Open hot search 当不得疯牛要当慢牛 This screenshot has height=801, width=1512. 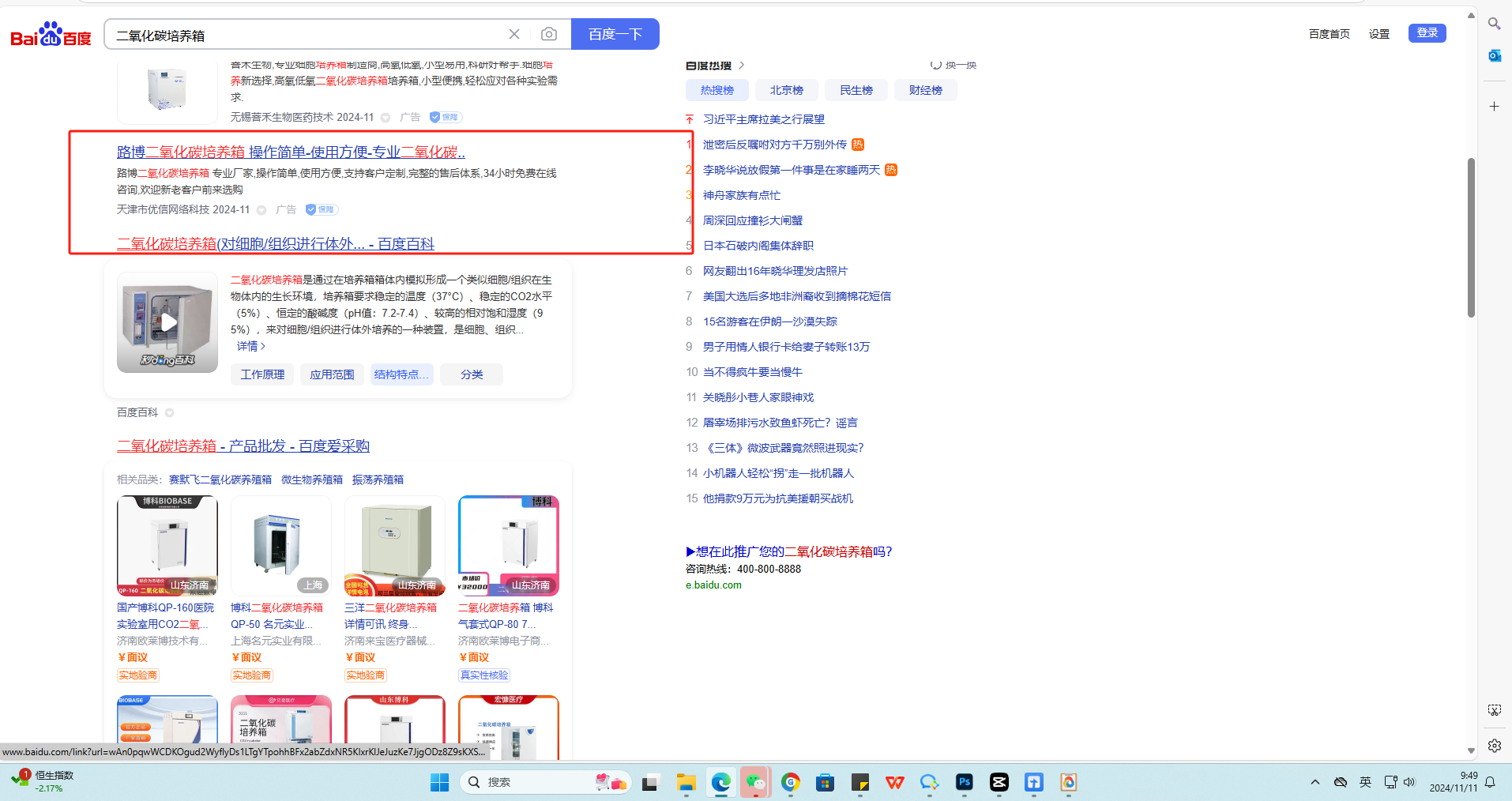click(x=753, y=372)
